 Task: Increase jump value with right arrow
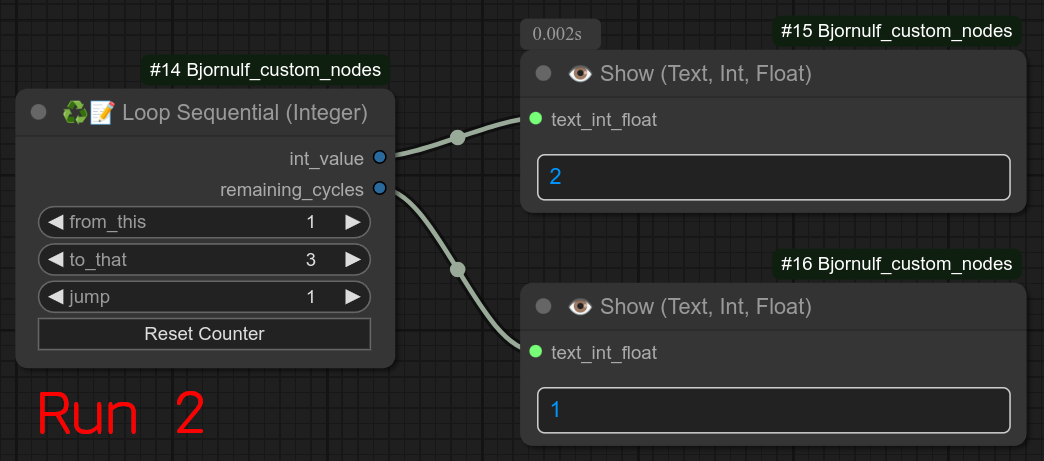353,297
